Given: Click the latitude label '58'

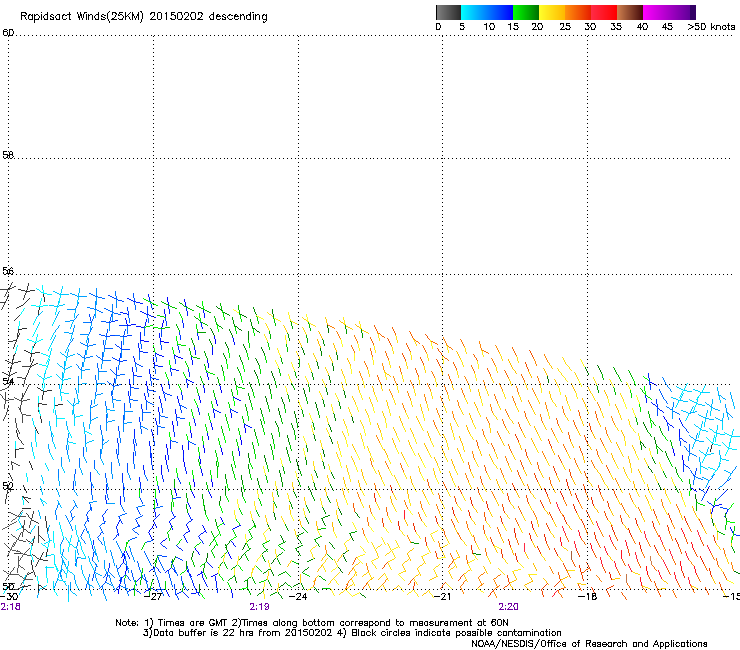Looking at the screenshot, I should point(8,155).
